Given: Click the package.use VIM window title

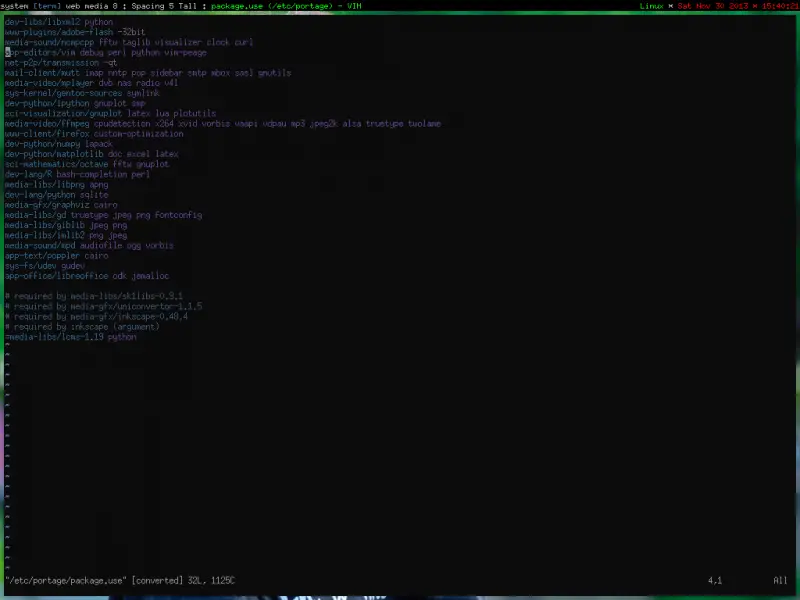Looking at the screenshot, I should coord(286,6).
